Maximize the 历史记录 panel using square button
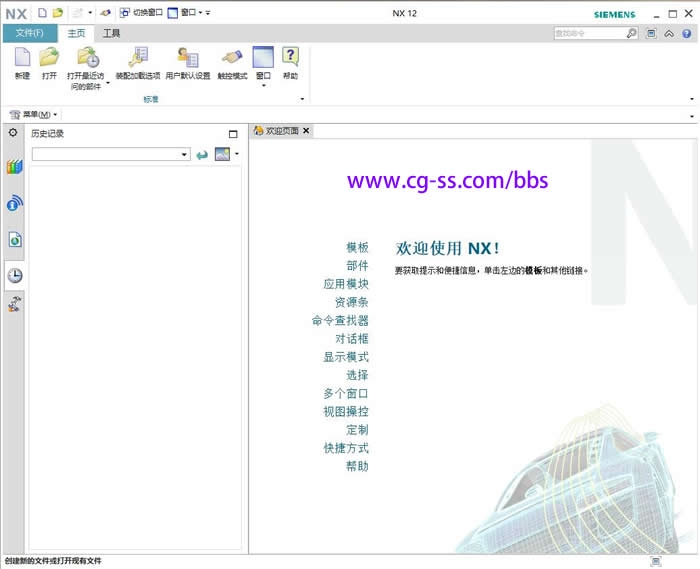700x569 pixels. coord(233,133)
